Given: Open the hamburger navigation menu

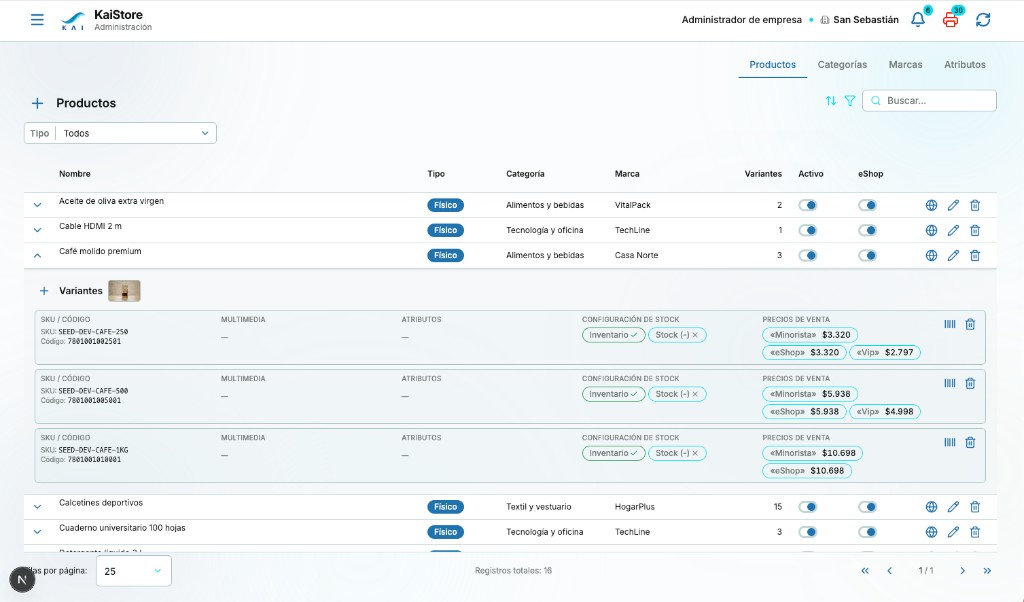Looking at the screenshot, I should pyautogui.click(x=37, y=20).
